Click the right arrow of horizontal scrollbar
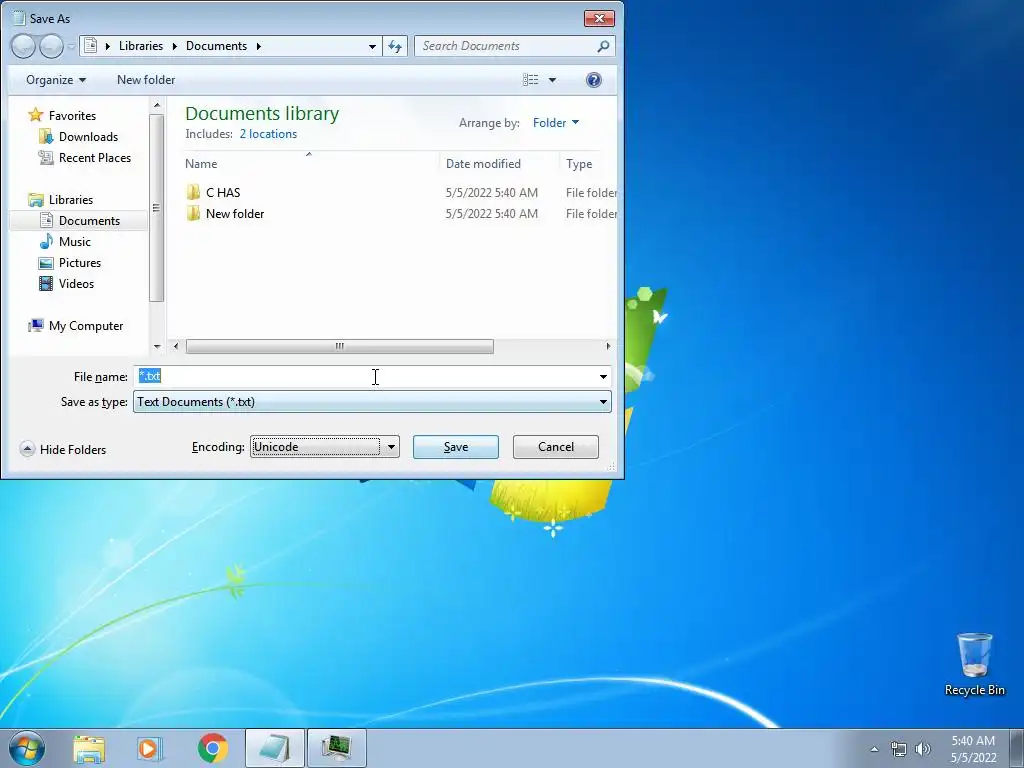Viewport: 1024px width, 768px height. coord(608,346)
